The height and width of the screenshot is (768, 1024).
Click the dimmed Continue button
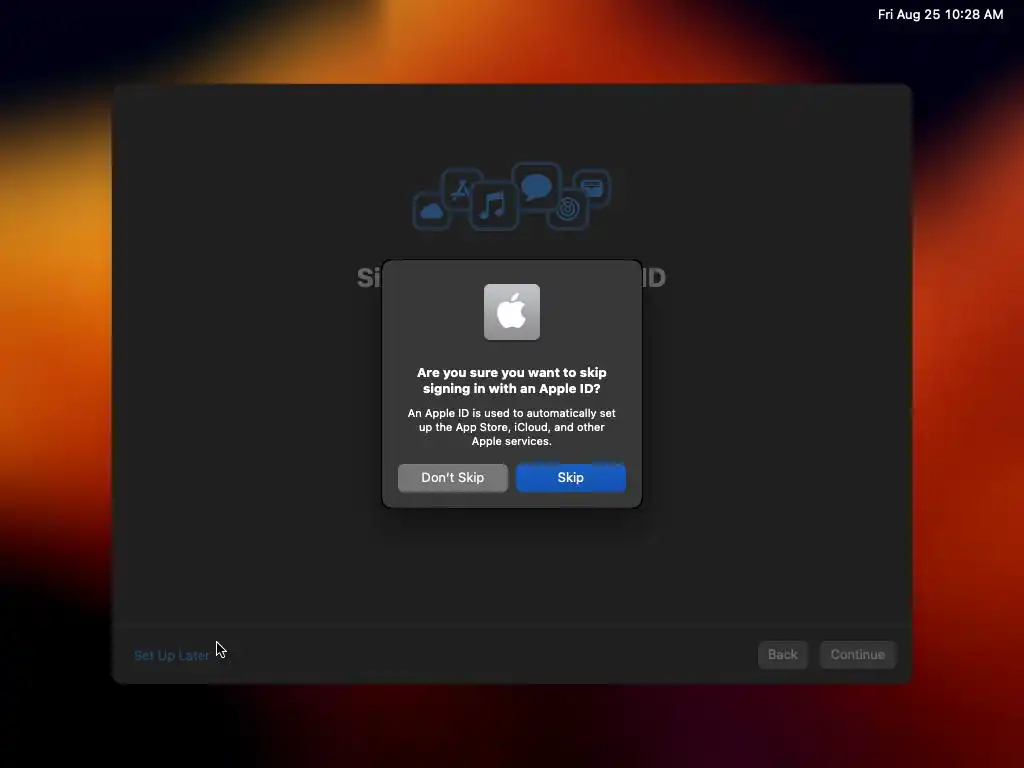(x=857, y=654)
